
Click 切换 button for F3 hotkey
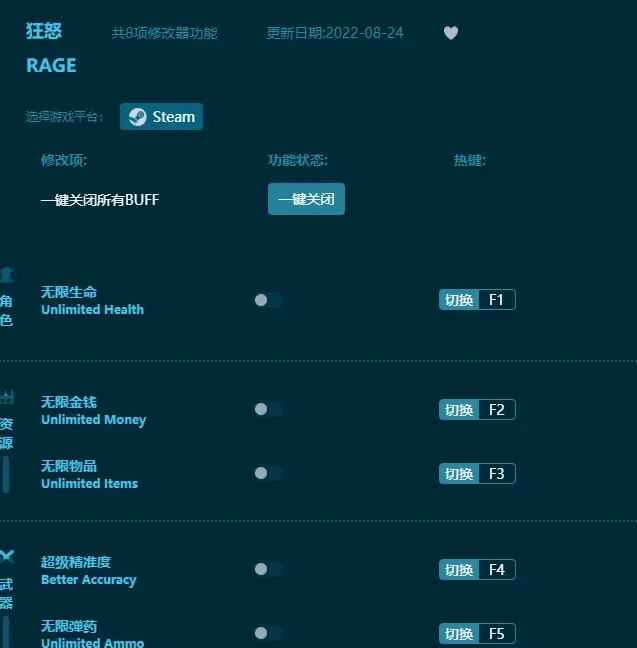[459, 474]
